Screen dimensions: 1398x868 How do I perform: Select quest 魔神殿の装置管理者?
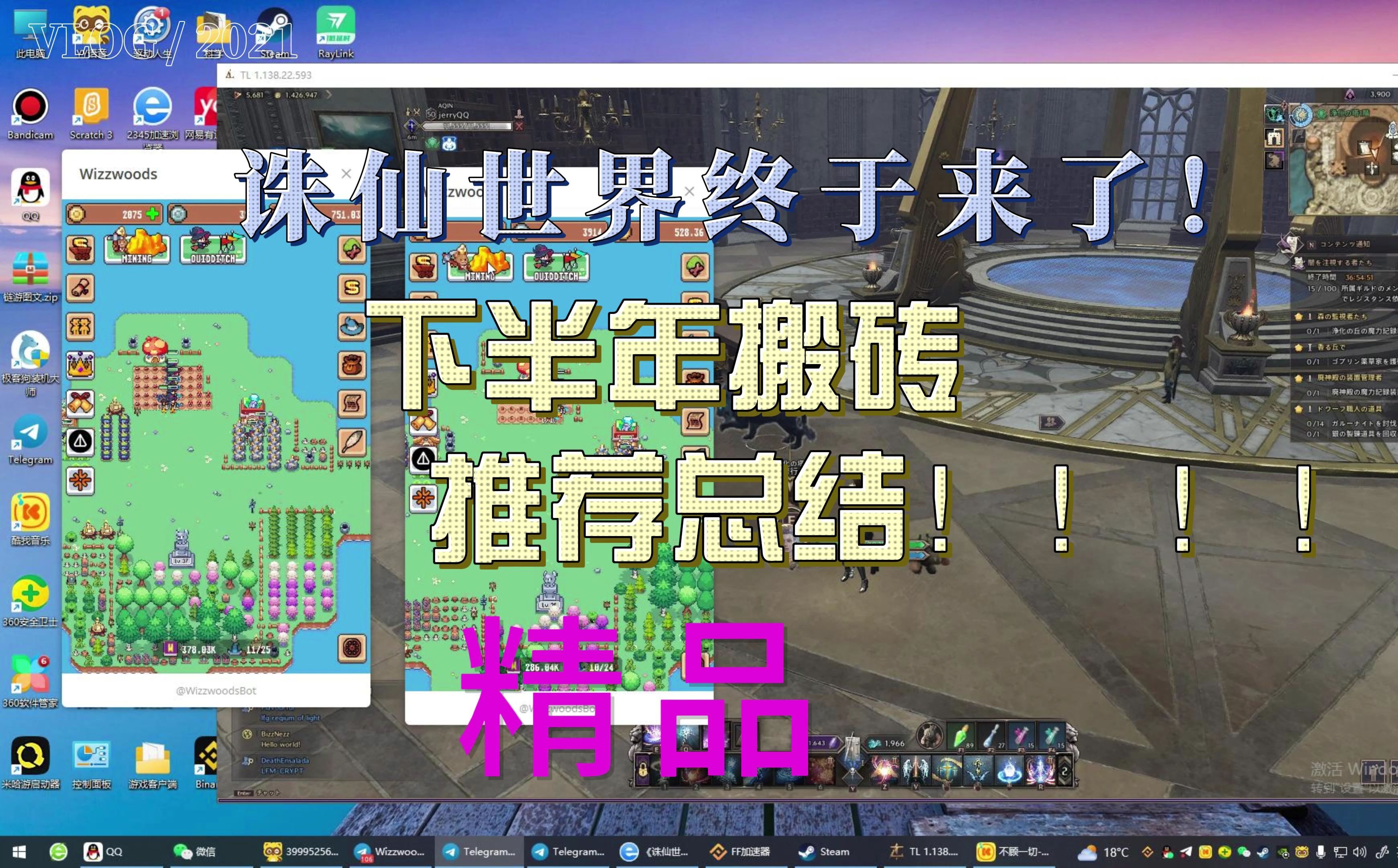point(1349,378)
